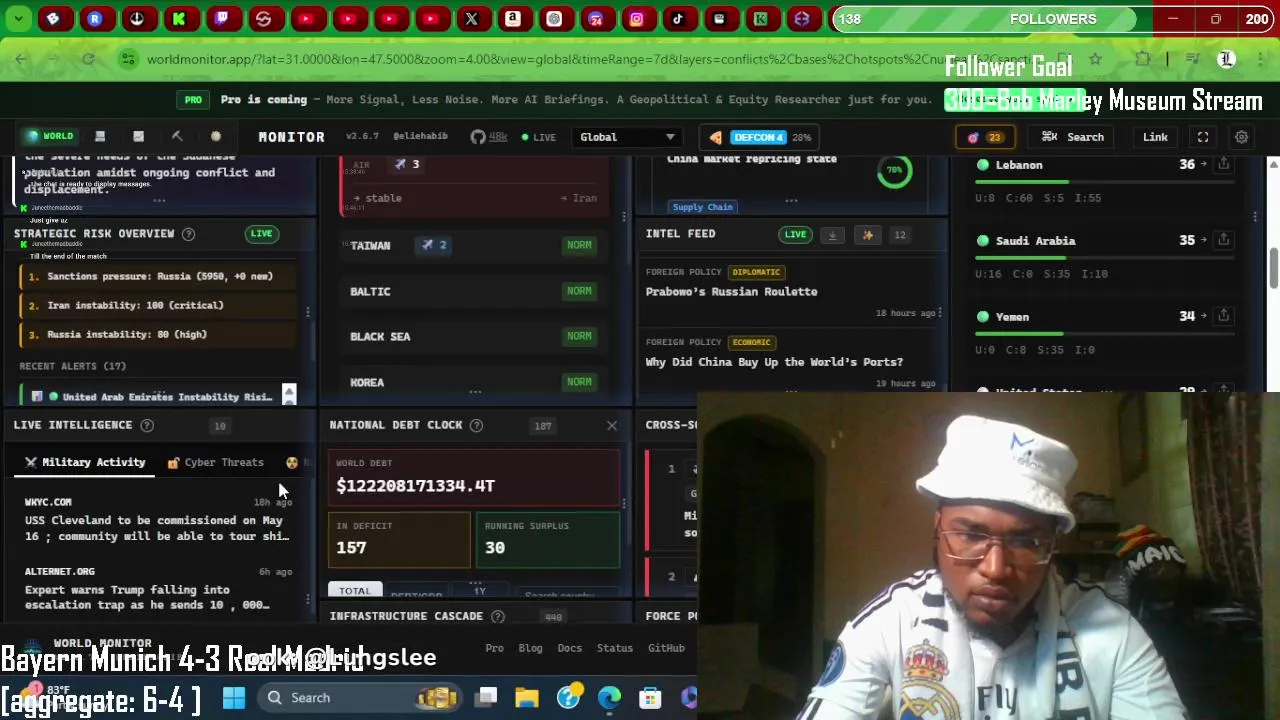Share Yemen score via share icon
1280x720 pixels.
1223,316
